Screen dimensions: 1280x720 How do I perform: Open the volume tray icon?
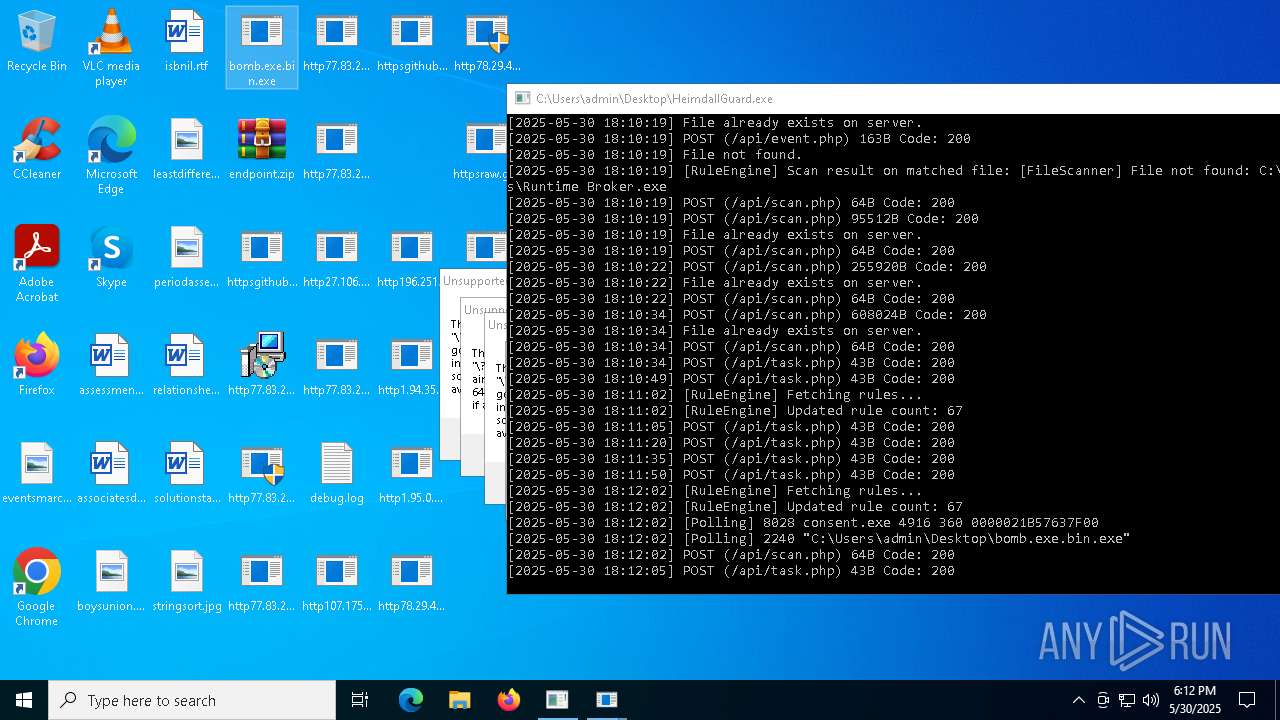[1151, 700]
